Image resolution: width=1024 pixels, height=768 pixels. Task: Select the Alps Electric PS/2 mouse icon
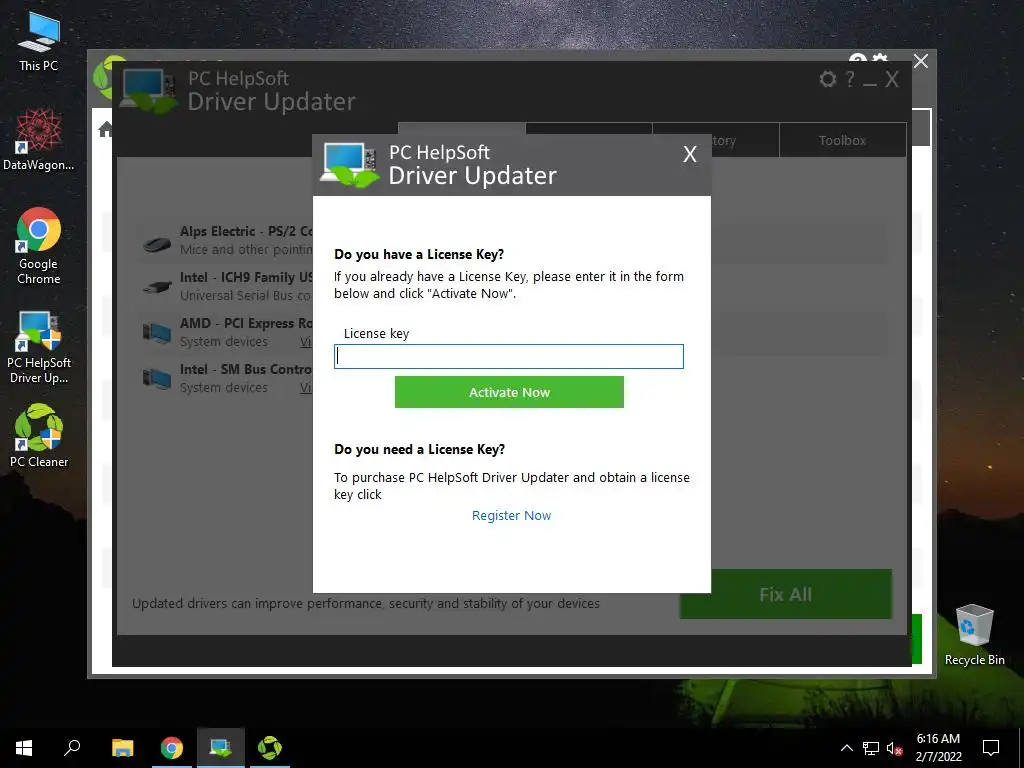(x=157, y=244)
